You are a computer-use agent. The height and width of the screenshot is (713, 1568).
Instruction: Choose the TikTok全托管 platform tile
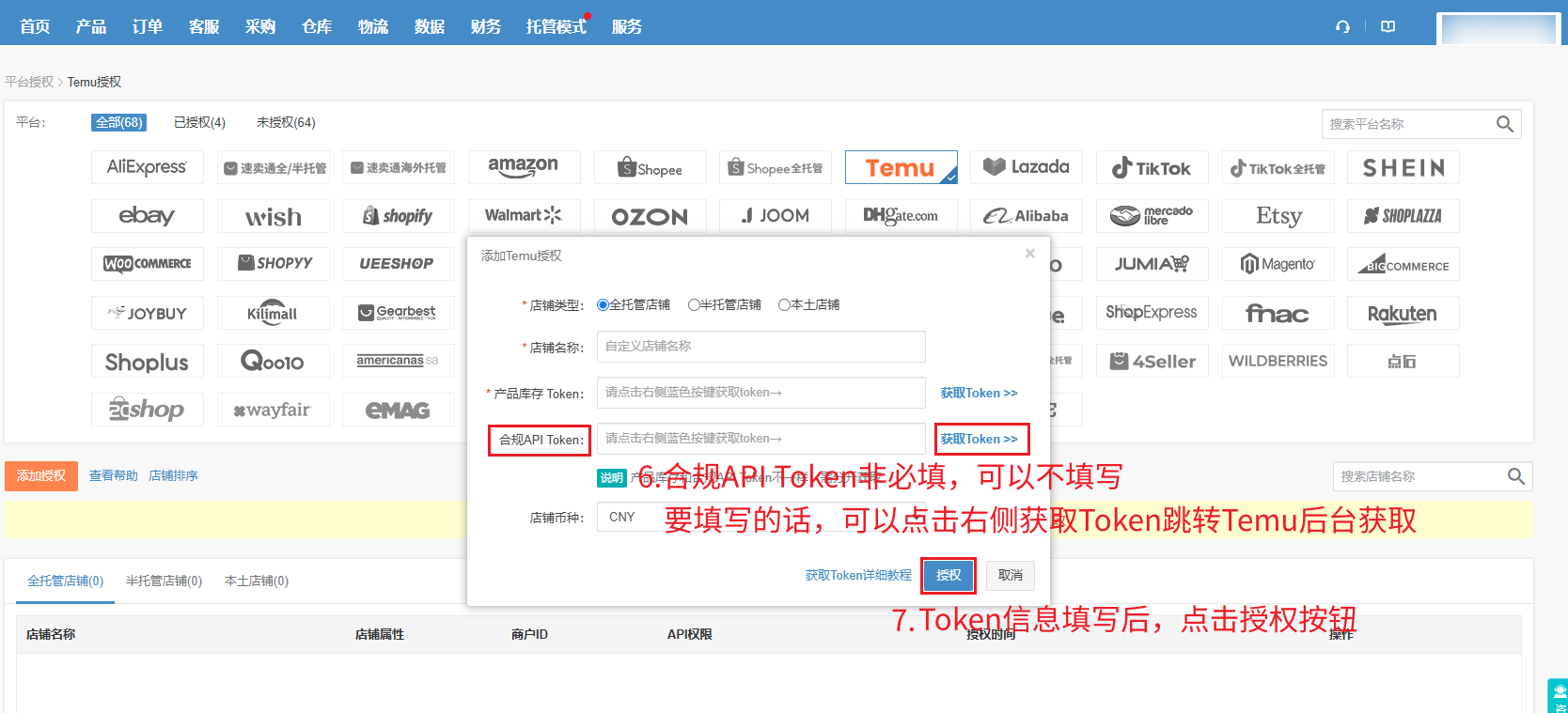point(1278,167)
